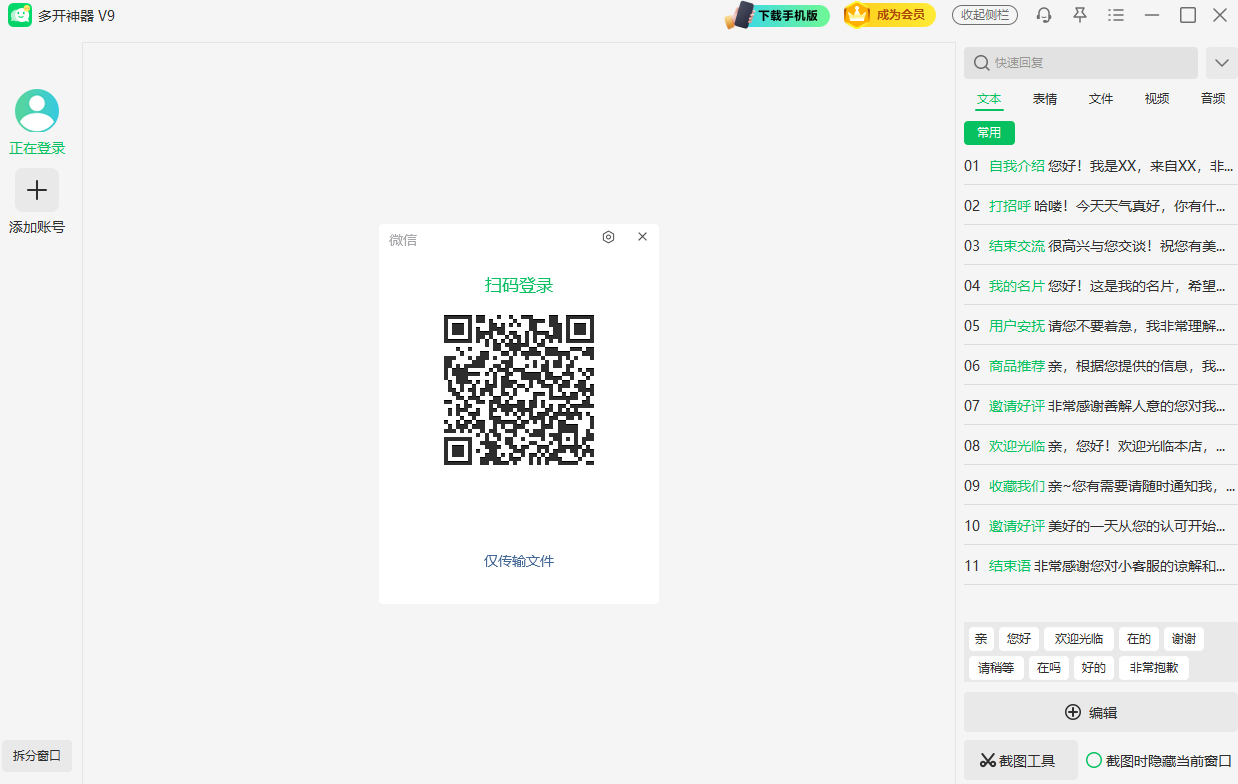Viewport: 1238px width, 784px height.
Task: Select quick reply 04 我的名片
Action: 1101,286
